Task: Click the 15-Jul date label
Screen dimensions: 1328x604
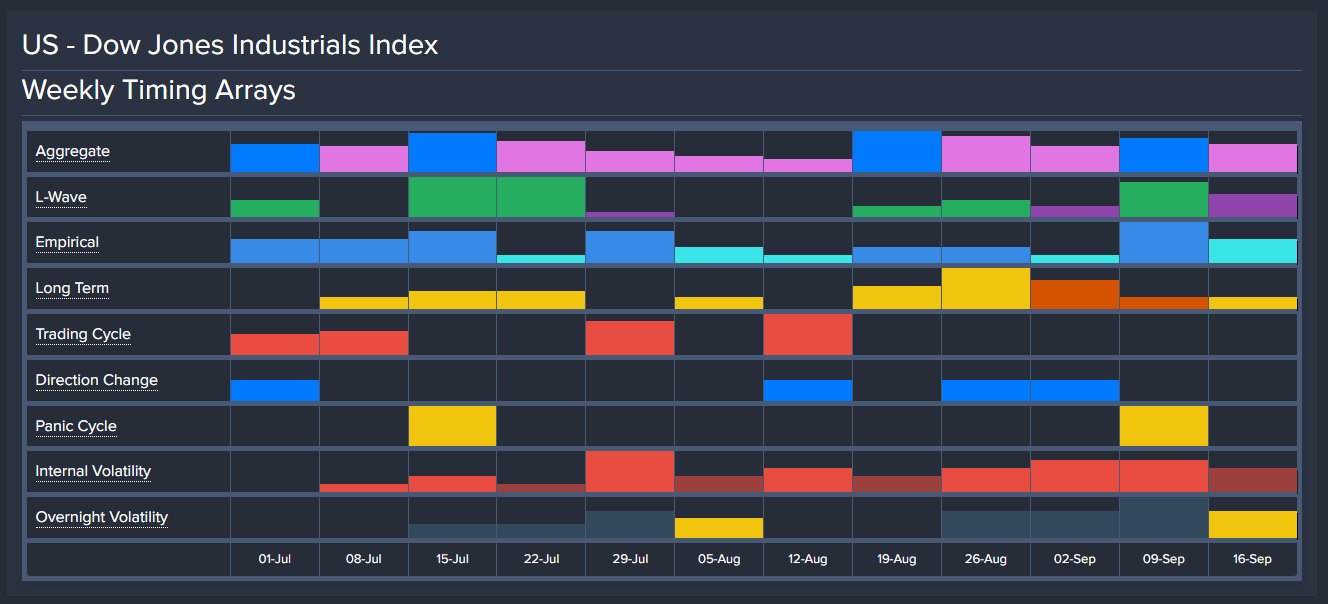Action: [x=452, y=560]
